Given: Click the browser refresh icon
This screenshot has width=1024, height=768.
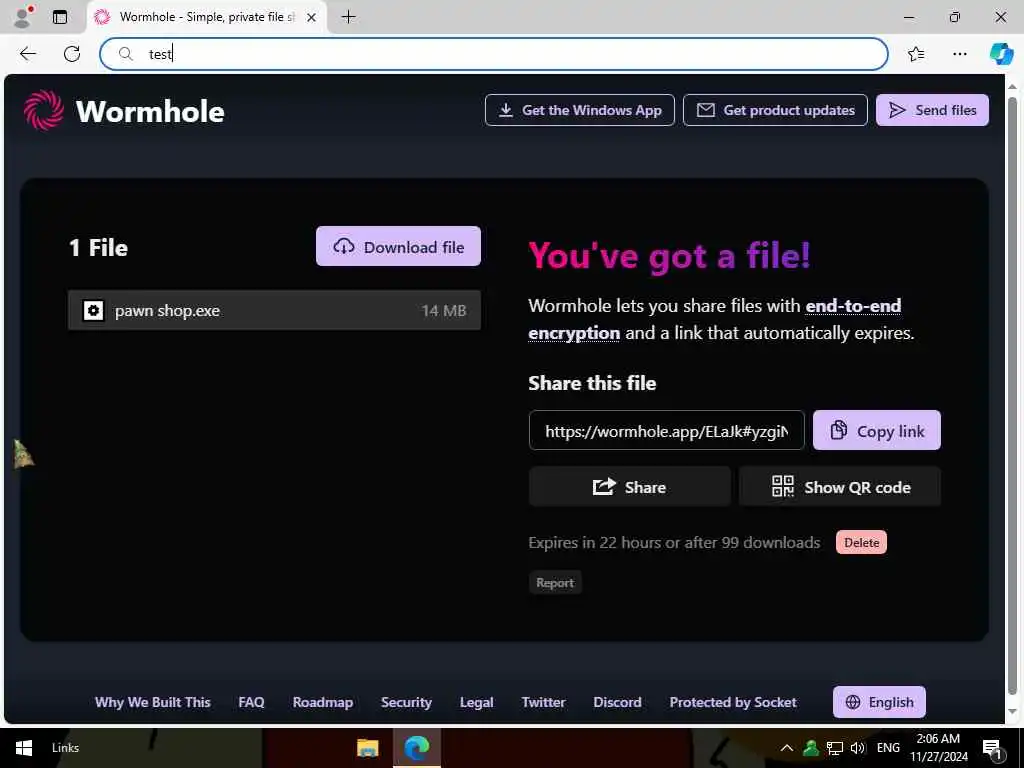Looking at the screenshot, I should pos(72,54).
